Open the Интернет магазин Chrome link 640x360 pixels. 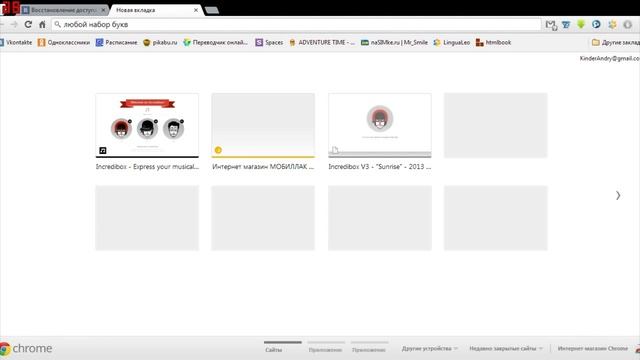click(593, 349)
